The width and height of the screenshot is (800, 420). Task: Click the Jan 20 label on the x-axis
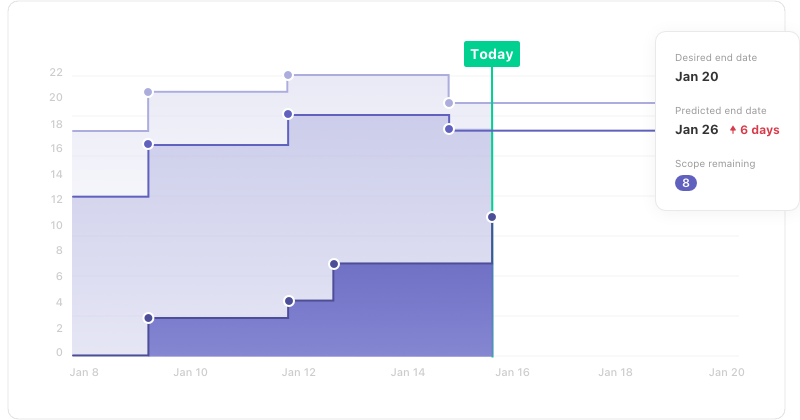tap(726, 372)
